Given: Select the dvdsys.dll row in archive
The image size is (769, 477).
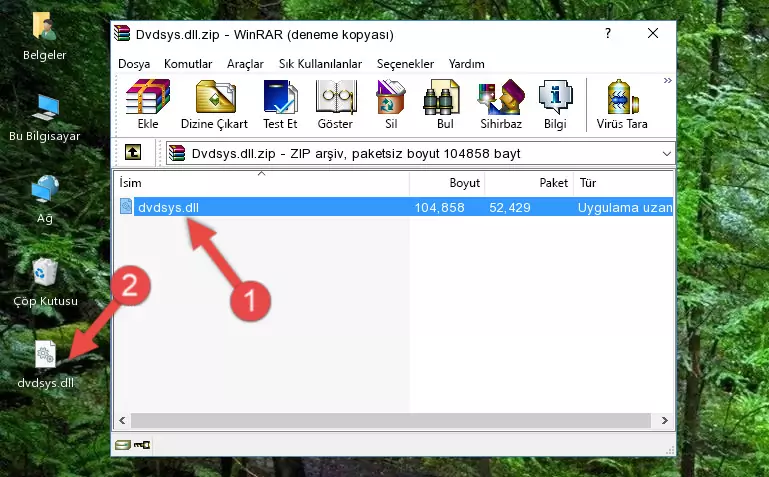Looking at the screenshot, I should click(x=395, y=207).
